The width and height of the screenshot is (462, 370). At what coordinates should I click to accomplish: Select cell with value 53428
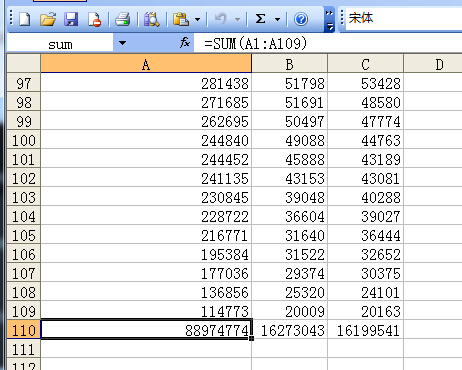365,83
